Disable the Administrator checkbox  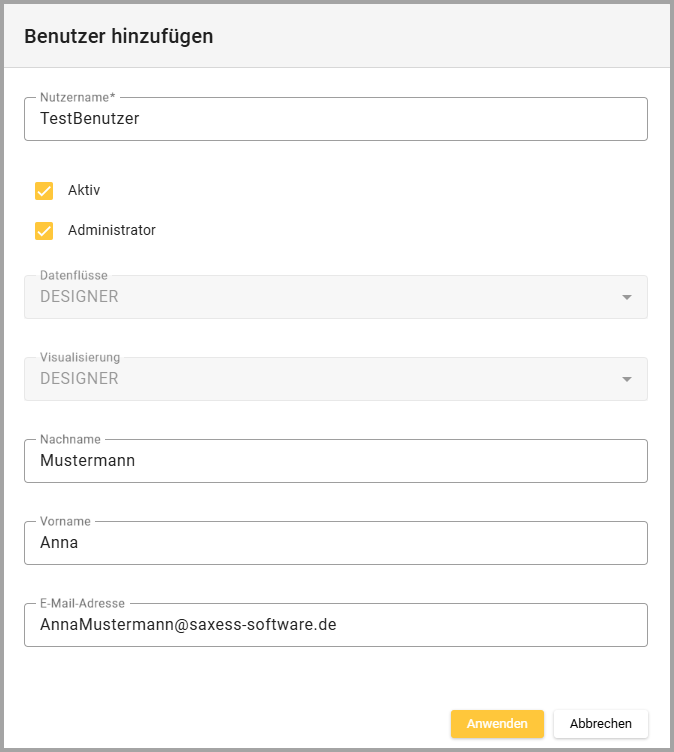[44, 231]
